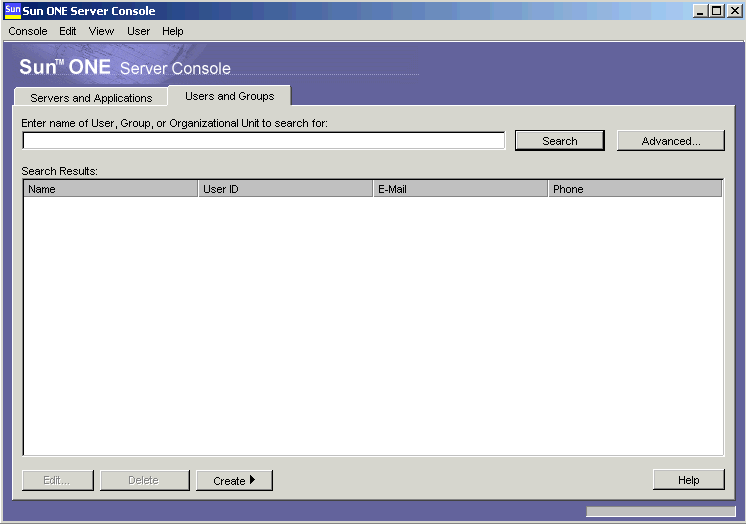This screenshot has height=524, width=746.
Task: Click the status progress bar
Action: pyautogui.click(x=661, y=511)
